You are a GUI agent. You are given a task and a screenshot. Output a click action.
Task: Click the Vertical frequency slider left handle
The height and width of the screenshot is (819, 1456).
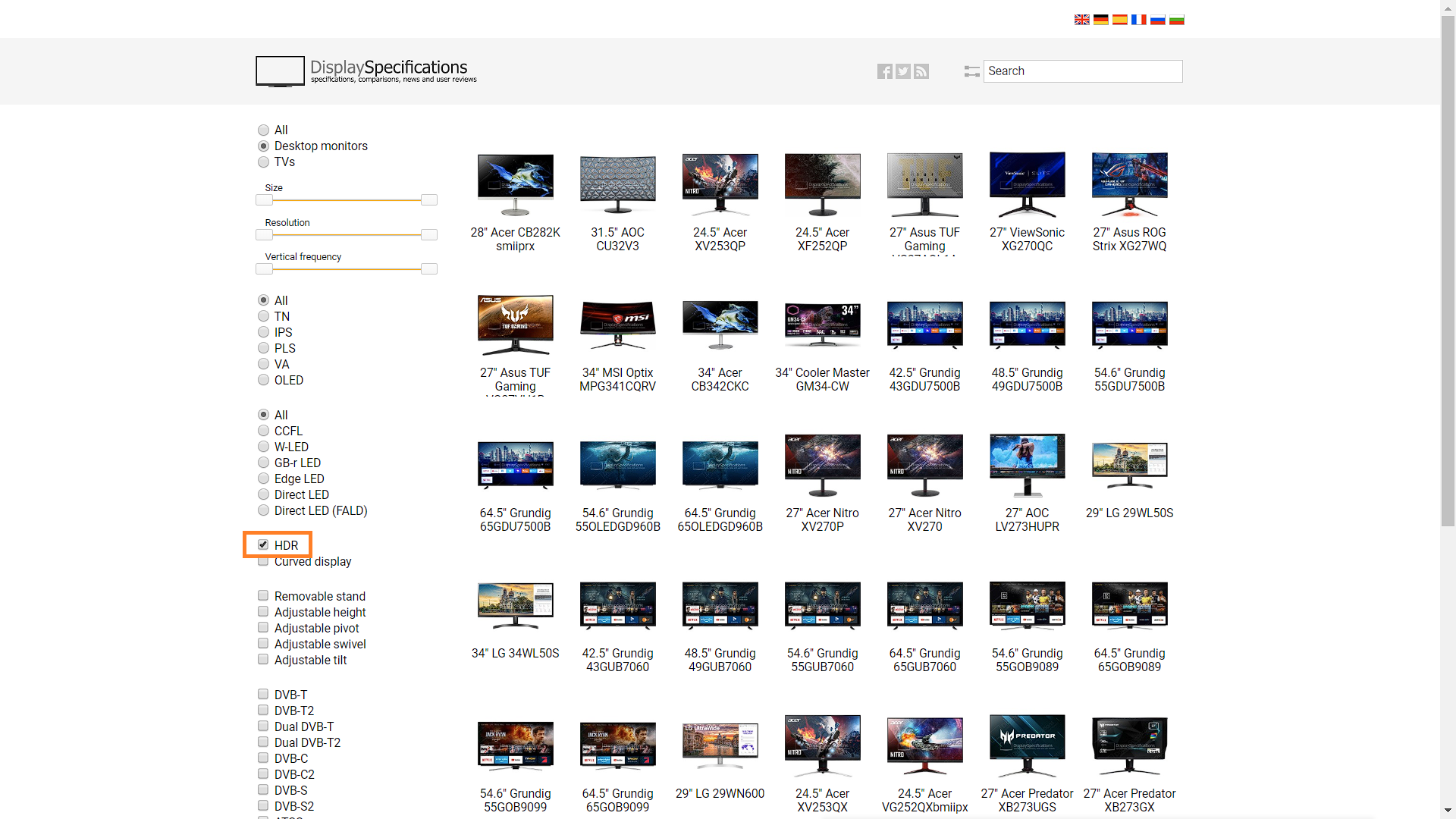(264, 269)
